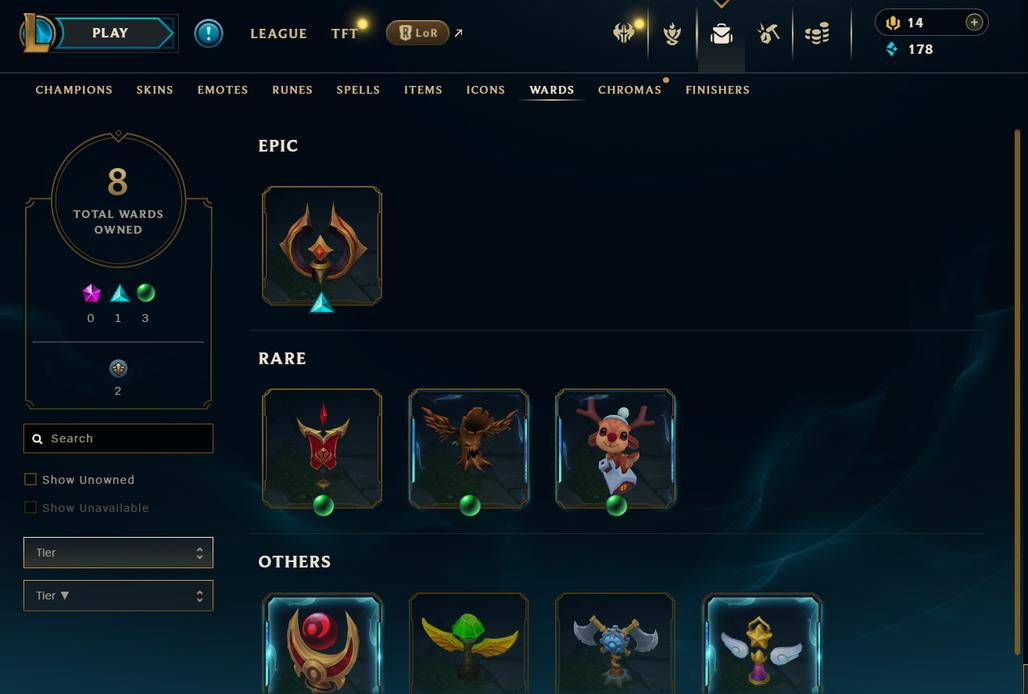Click the wards list vertical scrollbar
The height and width of the screenshot is (694, 1028).
coord(1018,392)
